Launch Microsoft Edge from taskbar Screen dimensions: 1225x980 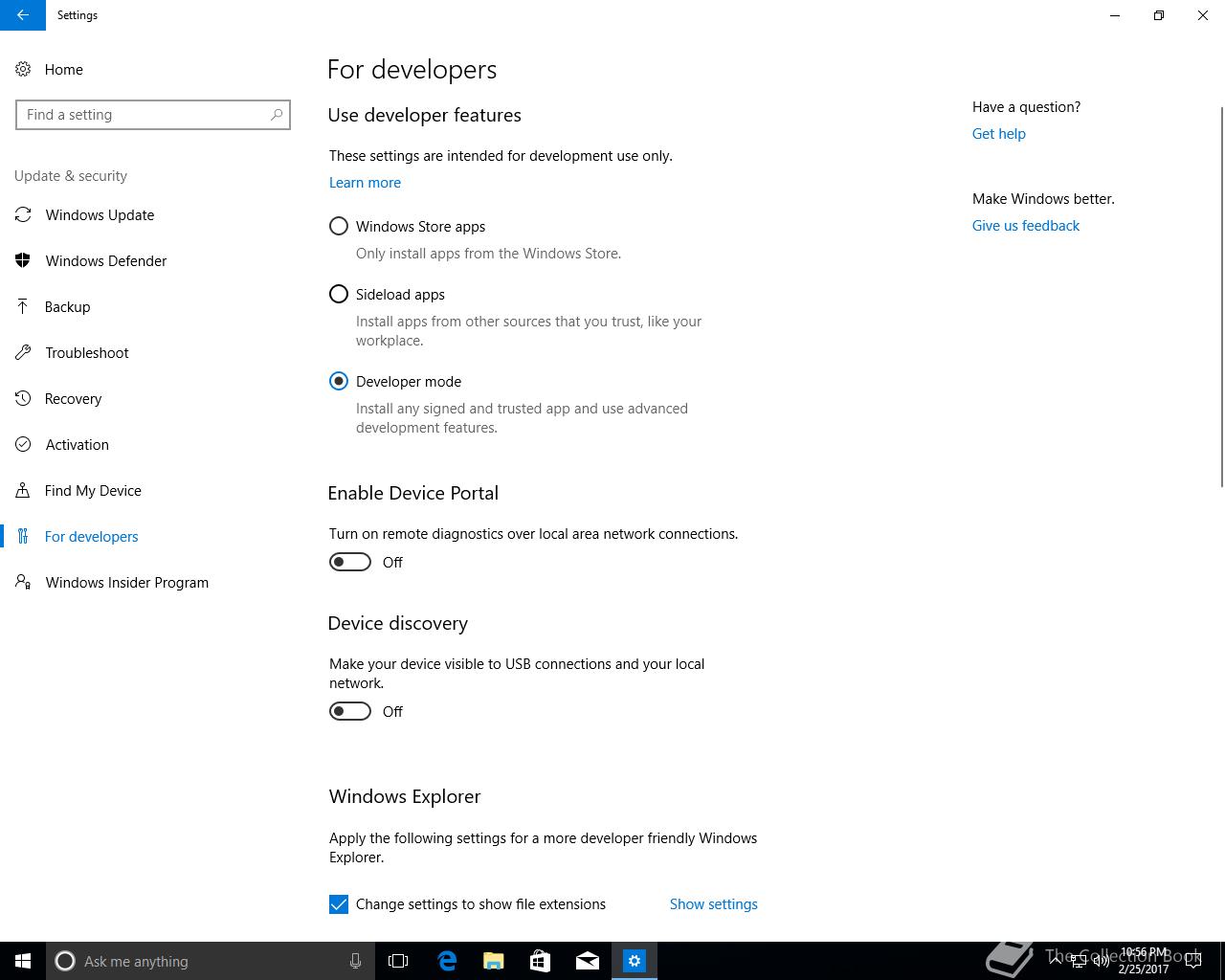(446, 961)
